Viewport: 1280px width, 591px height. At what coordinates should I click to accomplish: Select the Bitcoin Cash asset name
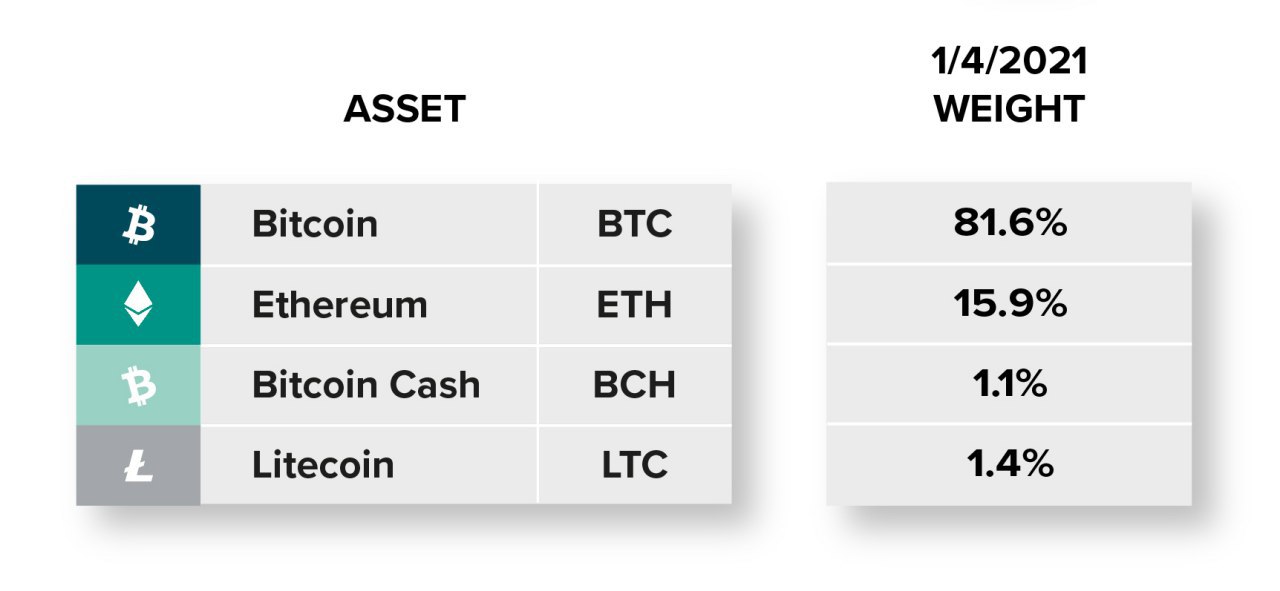tap(366, 384)
